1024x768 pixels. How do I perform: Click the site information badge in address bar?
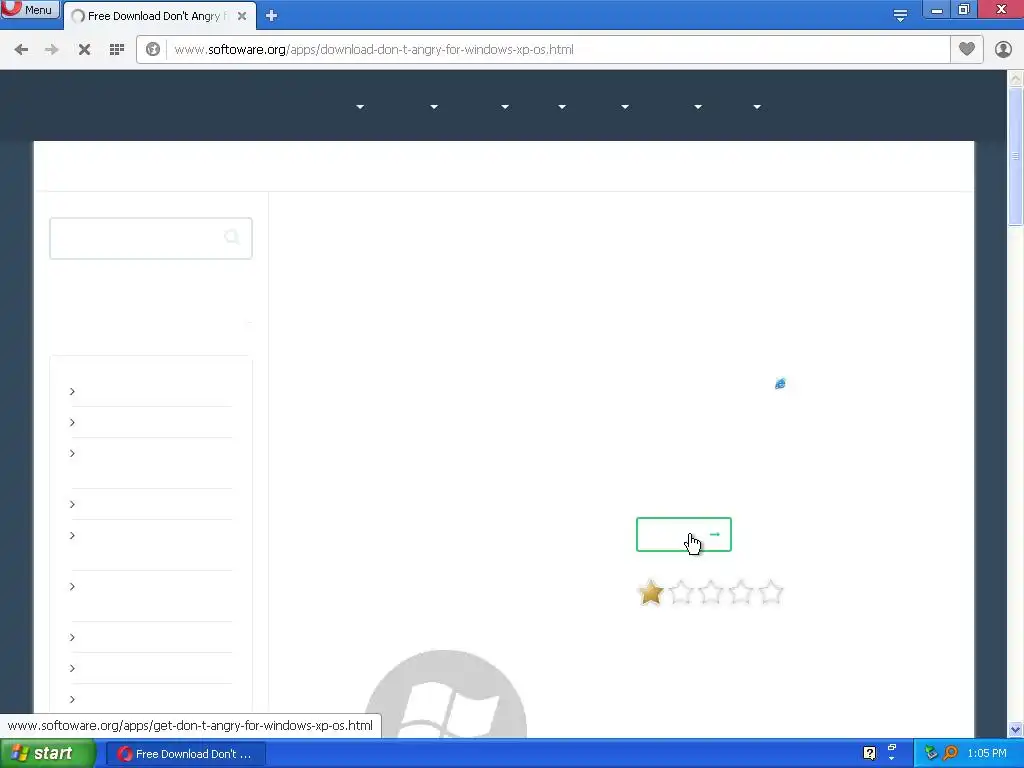153,50
